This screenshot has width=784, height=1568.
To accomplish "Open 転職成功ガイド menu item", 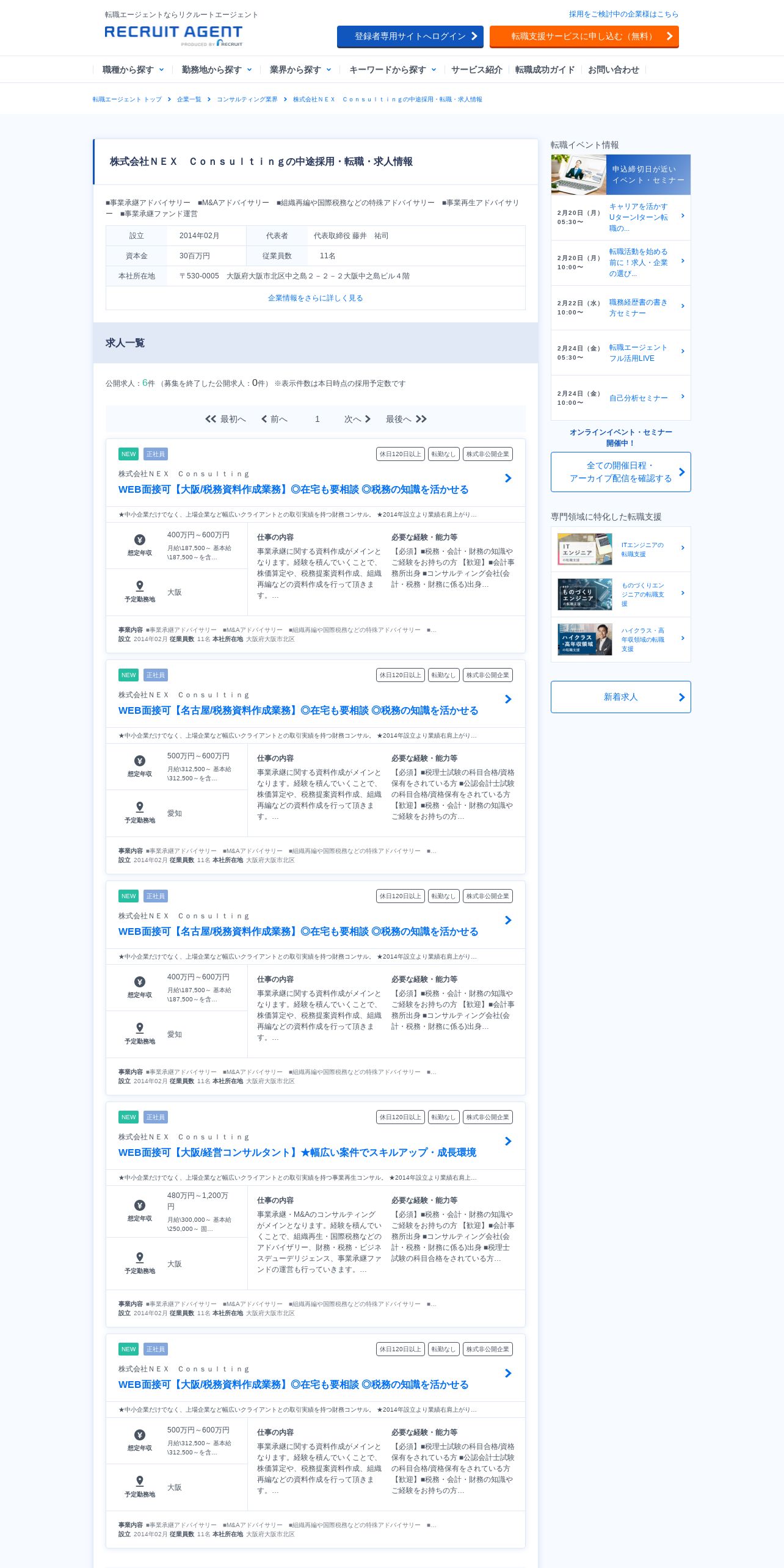I will pos(545,70).
